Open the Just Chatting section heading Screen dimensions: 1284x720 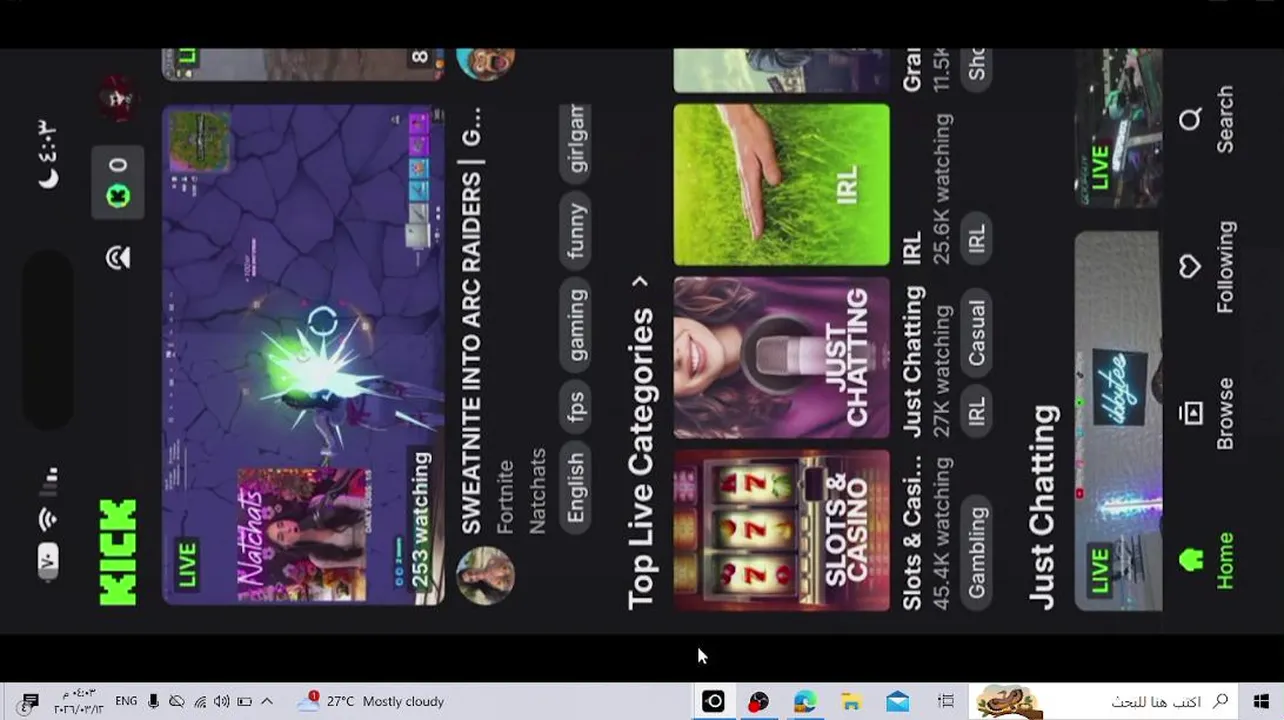(1043, 508)
